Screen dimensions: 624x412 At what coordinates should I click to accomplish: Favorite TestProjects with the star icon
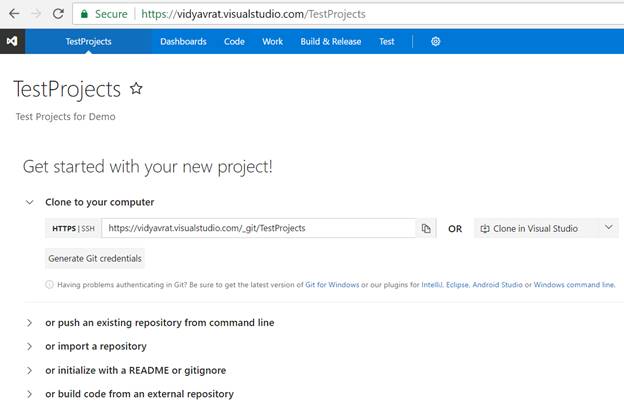pyautogui.click(x=136, y=88)
